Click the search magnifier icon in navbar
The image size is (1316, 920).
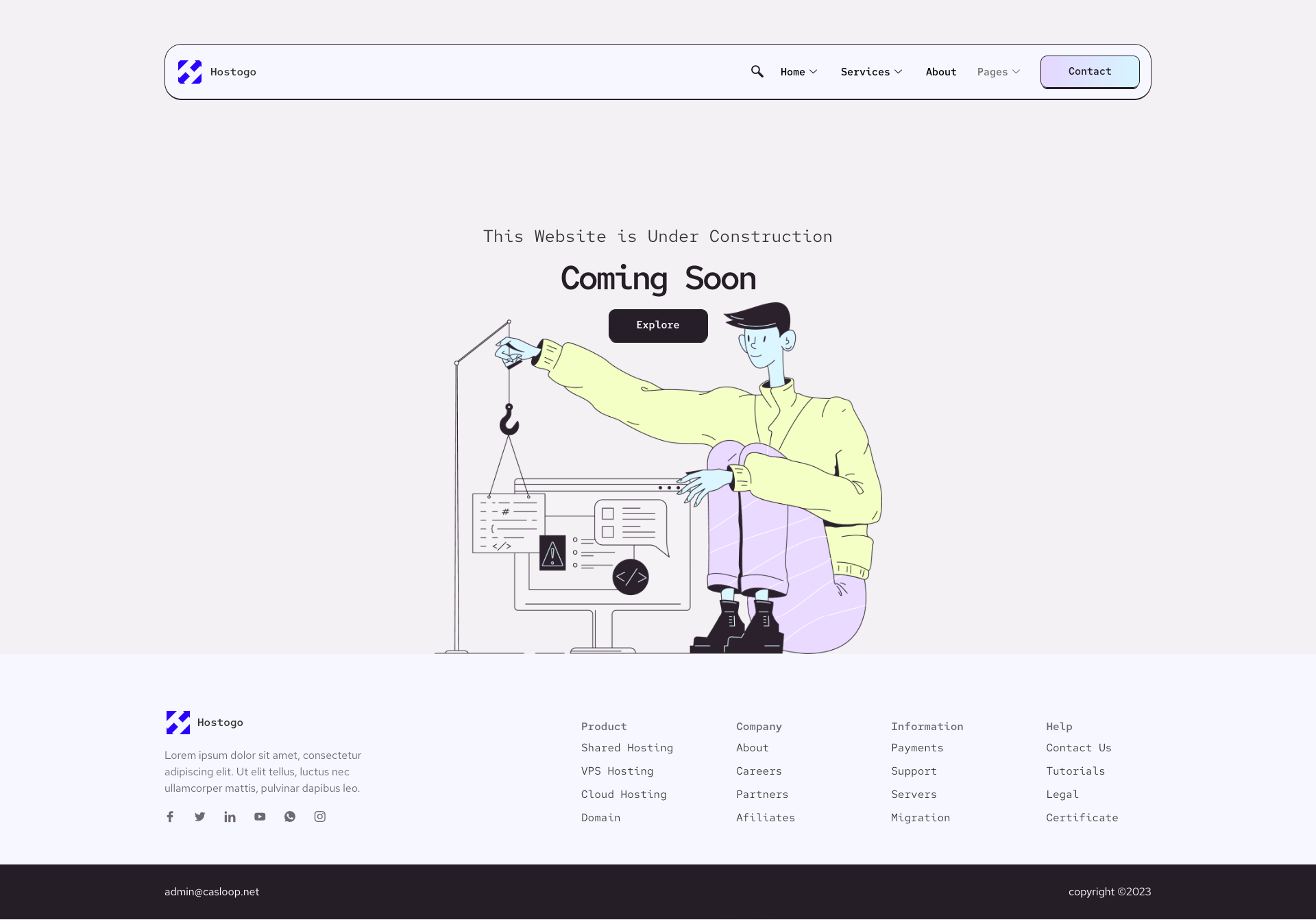tap(757, 71)
